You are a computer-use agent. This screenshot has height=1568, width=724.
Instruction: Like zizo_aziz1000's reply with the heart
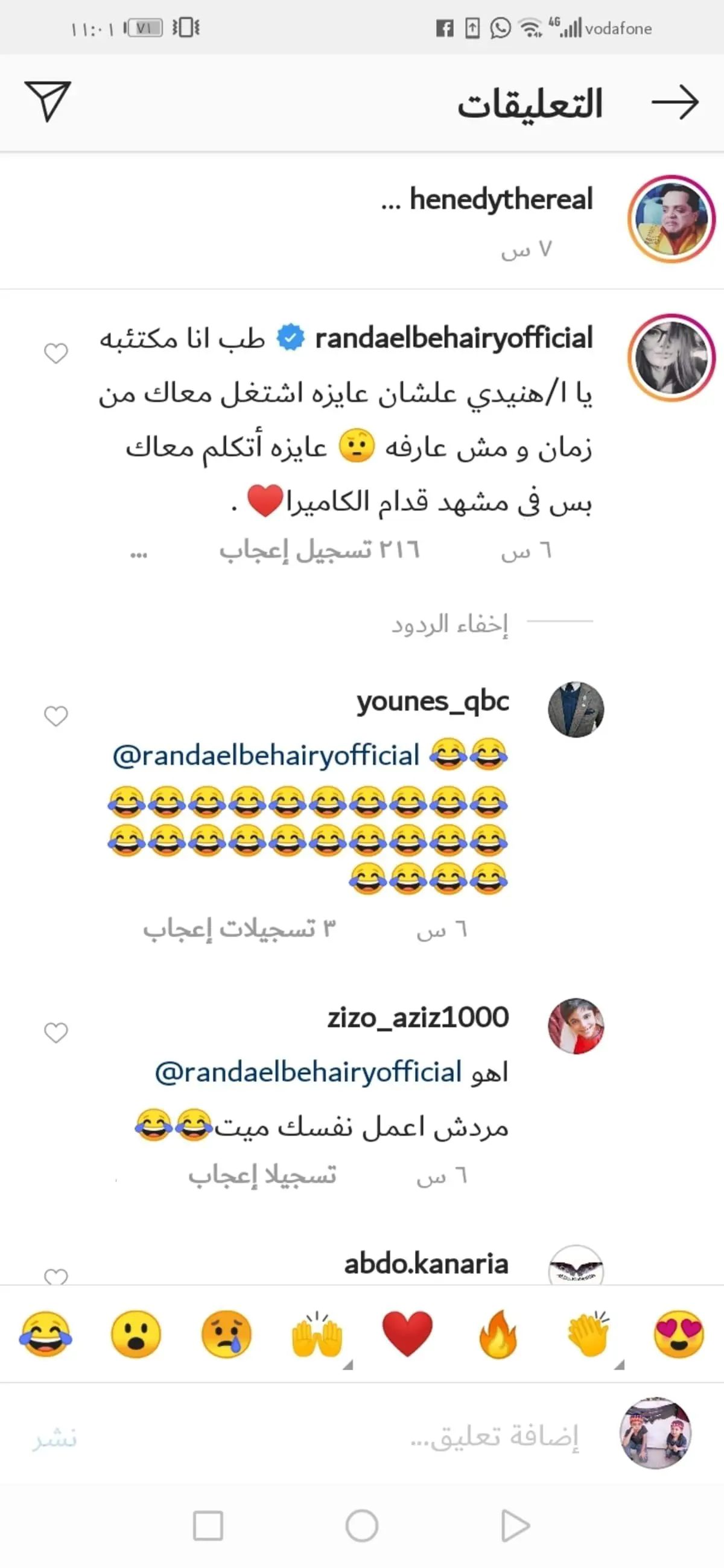point(56,1032)
